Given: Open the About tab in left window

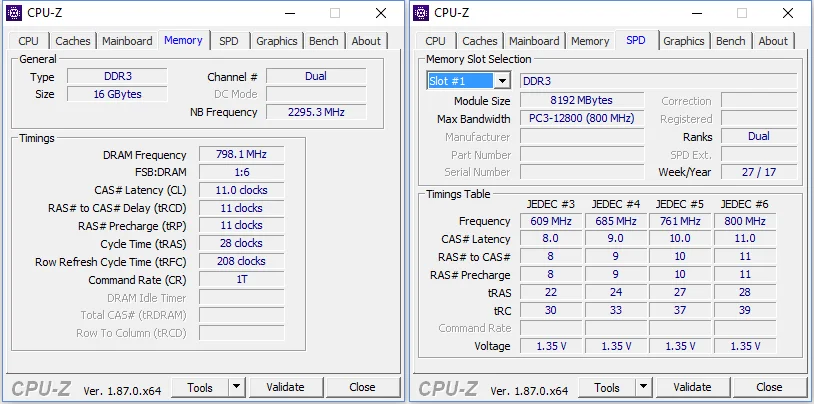Looking at the screenshot, I should (367, 41).
